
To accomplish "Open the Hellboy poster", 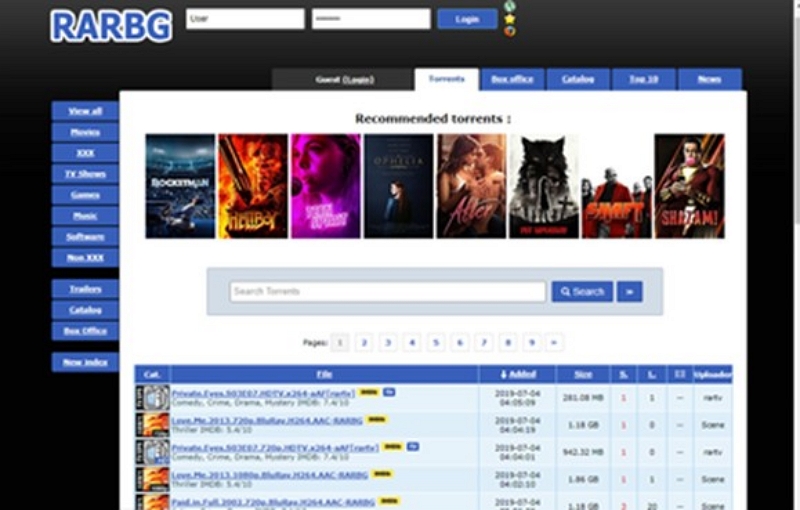I will [x=253, y=186].
